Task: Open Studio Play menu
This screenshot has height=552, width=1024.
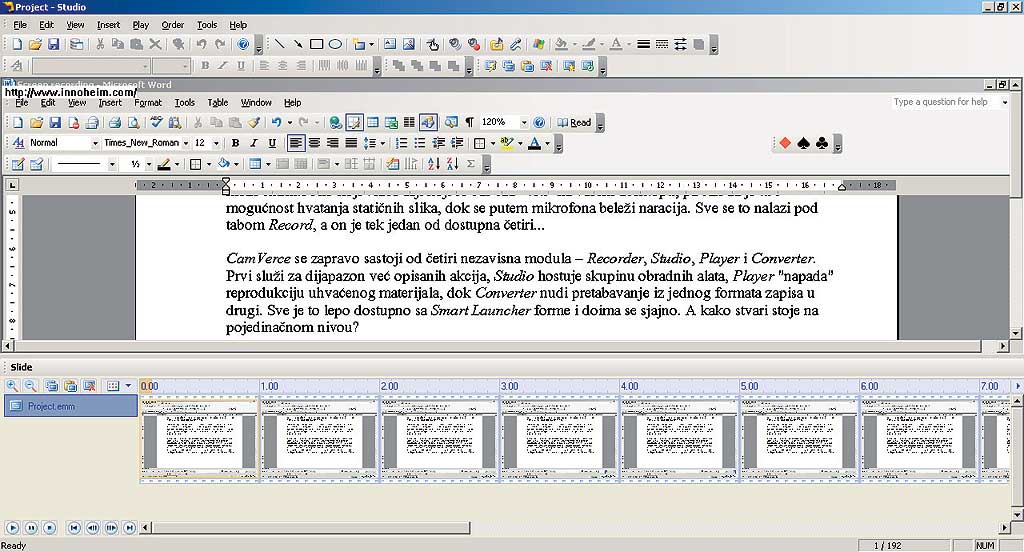Action: coord(140,25)
